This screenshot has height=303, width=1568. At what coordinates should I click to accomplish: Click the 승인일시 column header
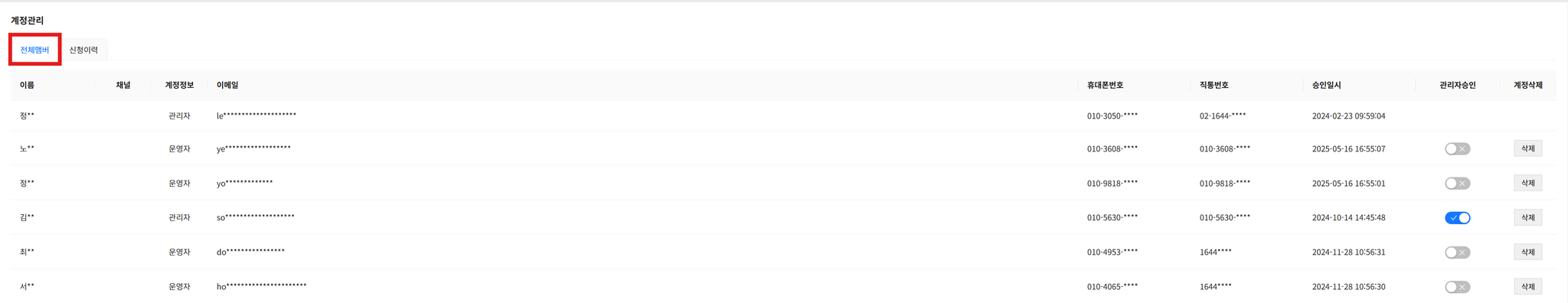(x=1327, y=85)
